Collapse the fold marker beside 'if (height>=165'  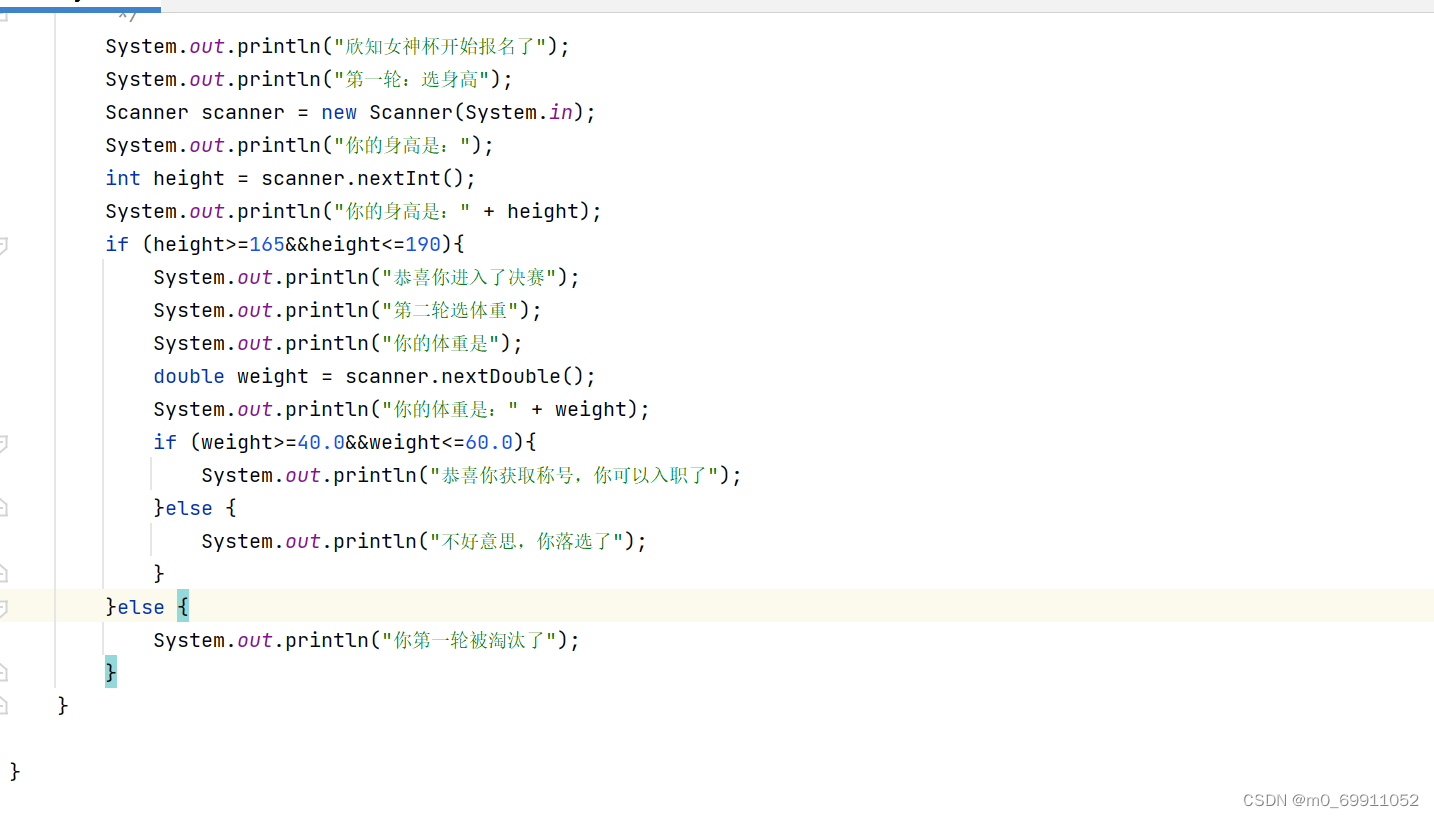coord(3,244)
